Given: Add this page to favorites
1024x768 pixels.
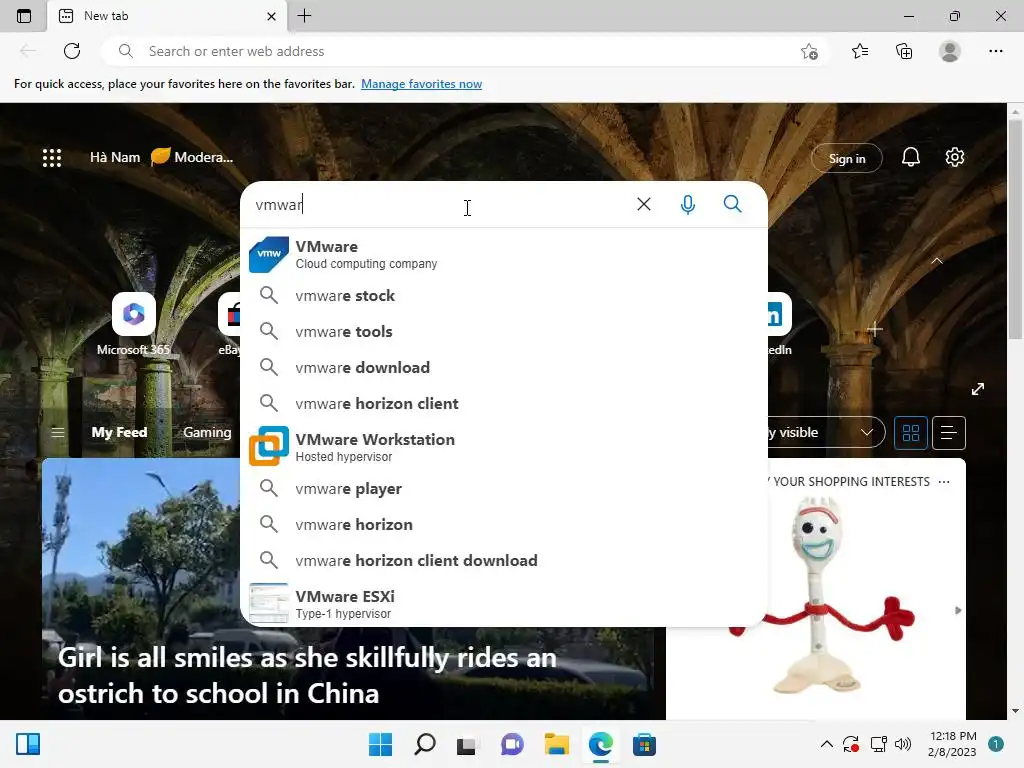Looking at the screenshot, I should (x=809, y=51).
